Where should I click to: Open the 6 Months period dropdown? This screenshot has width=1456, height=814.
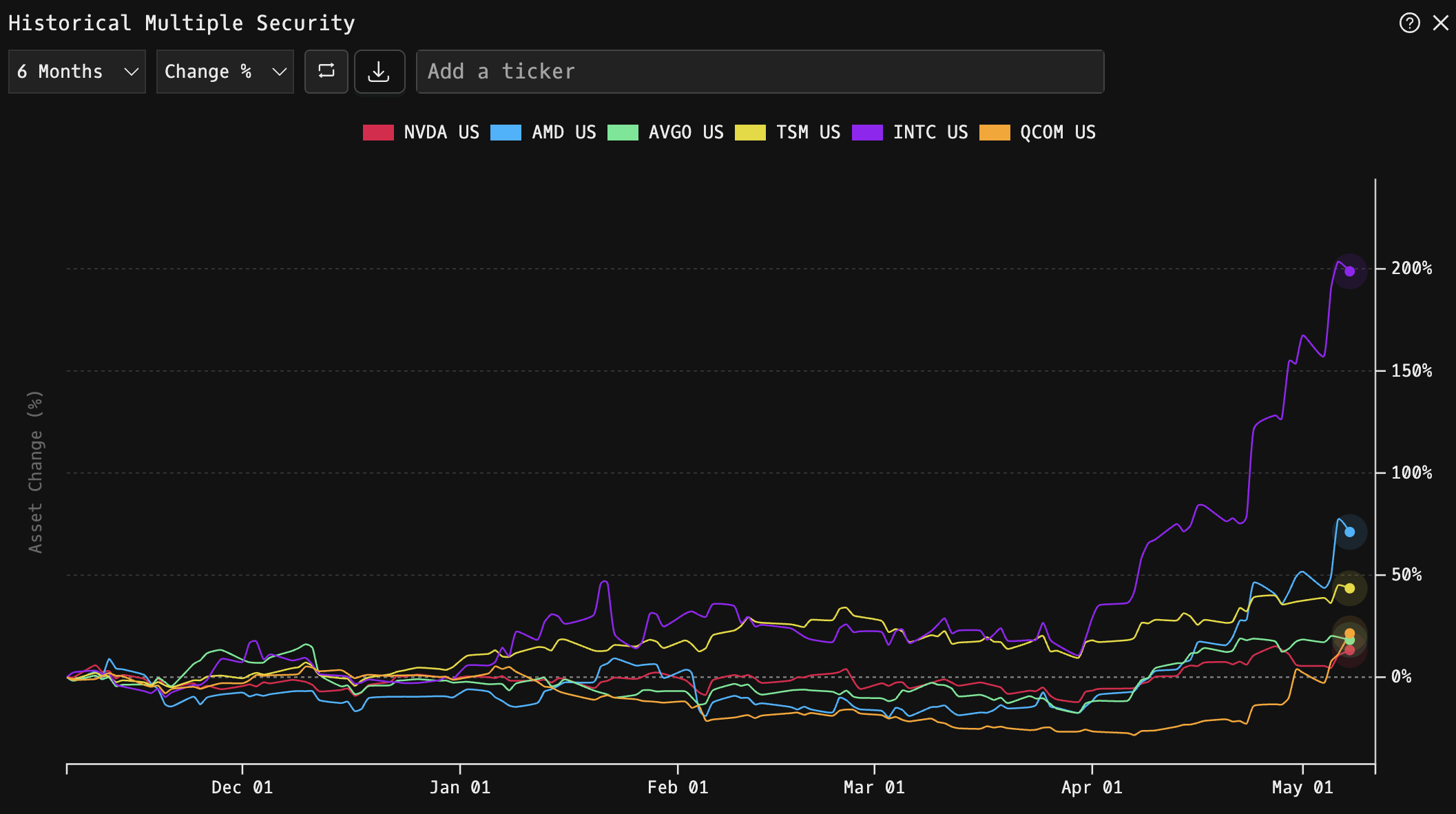(77, 71)
